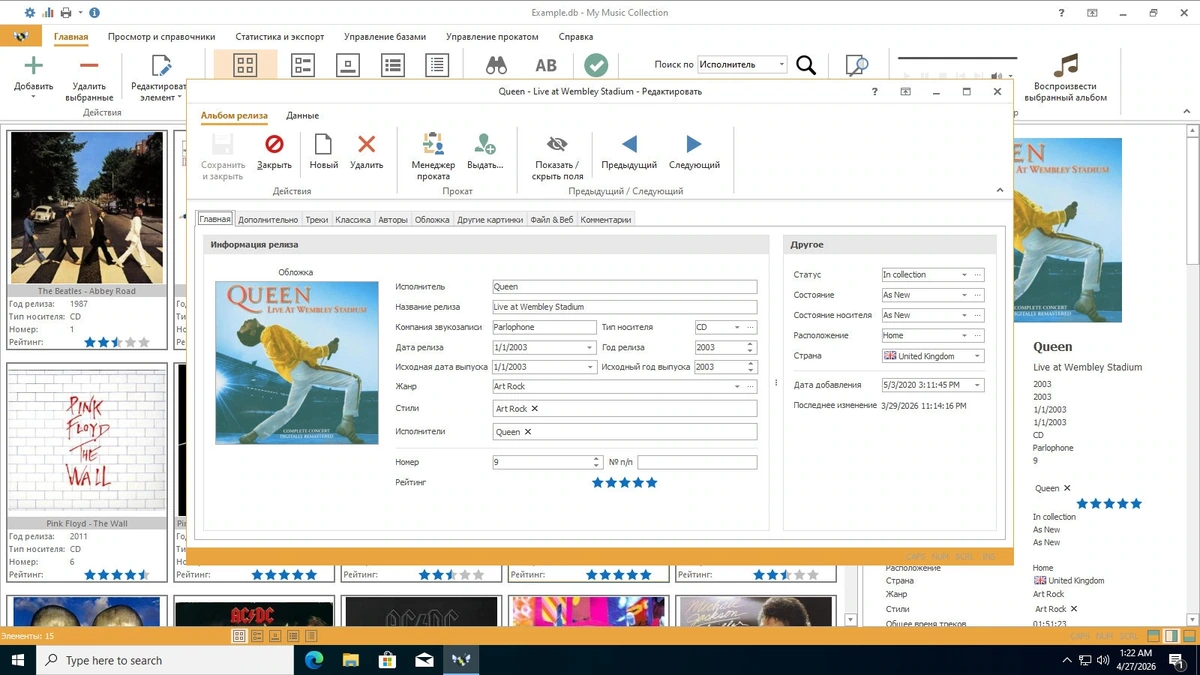Open the Исходная дата выпуска dropdown
This screenshot has width=1200, height=675.
tap(590, 367)
